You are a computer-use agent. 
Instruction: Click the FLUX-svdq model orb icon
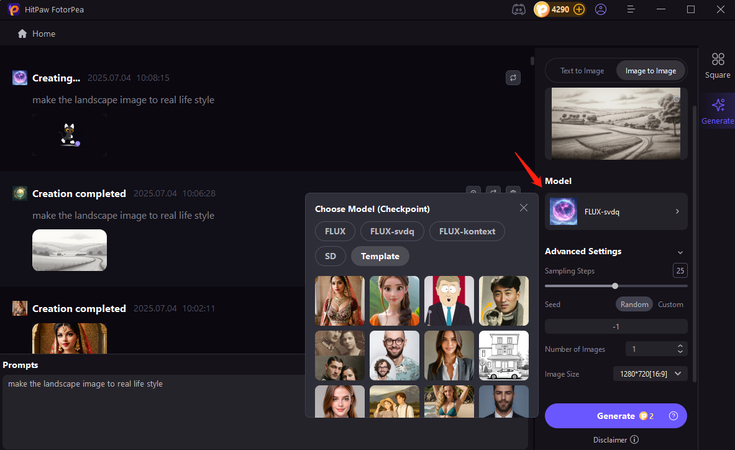[563, 211]
